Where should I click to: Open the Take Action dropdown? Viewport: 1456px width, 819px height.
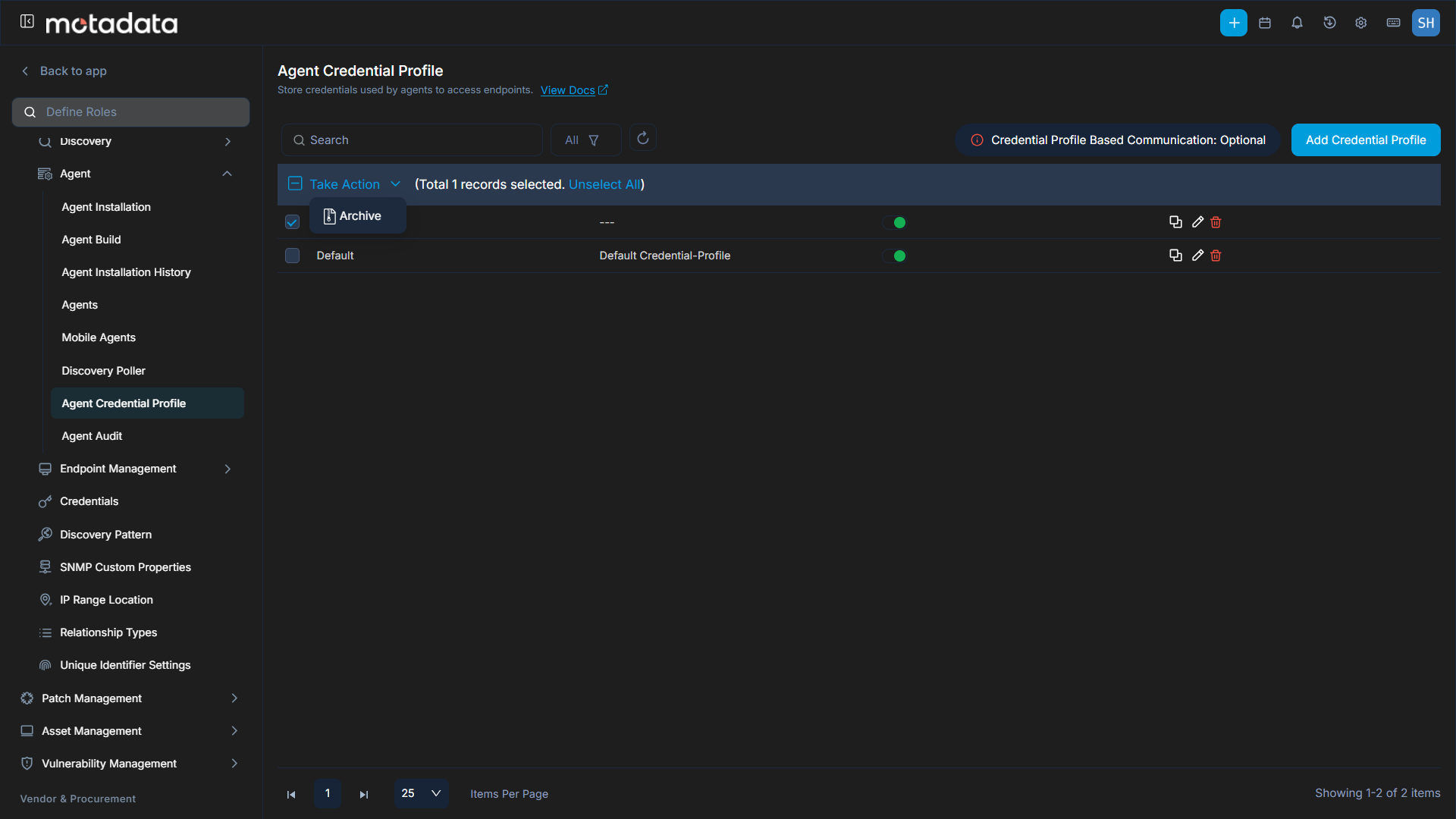coord(354,184)
